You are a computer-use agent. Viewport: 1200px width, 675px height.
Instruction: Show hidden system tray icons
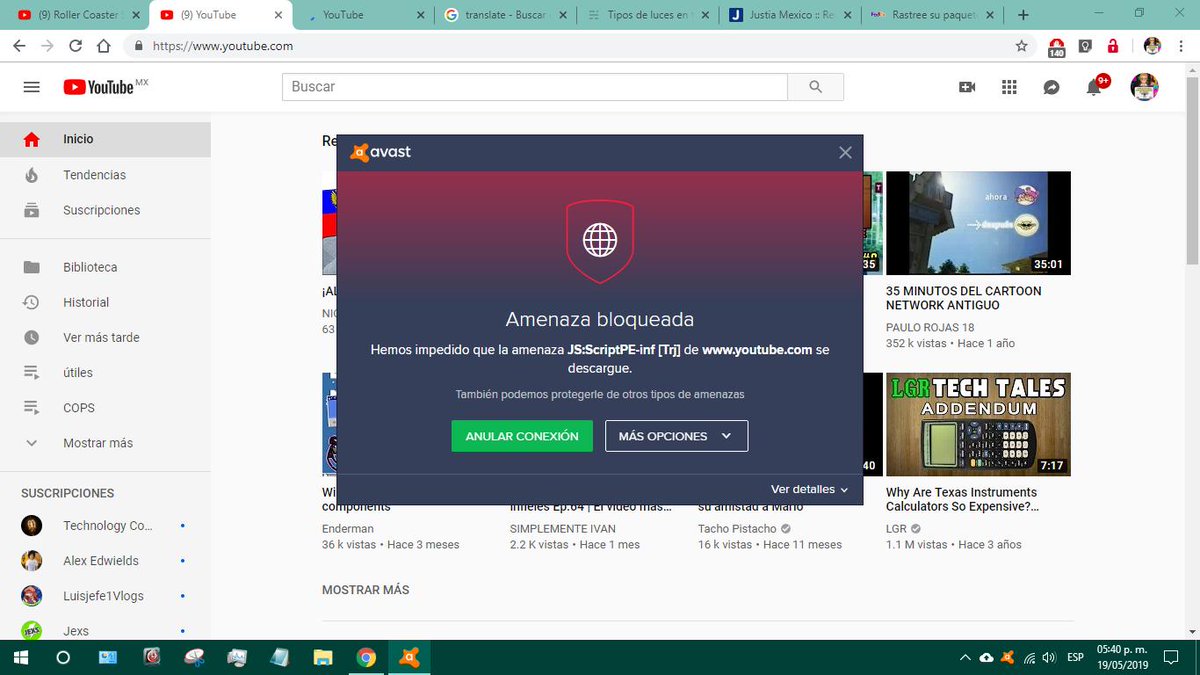click(965, 657)
